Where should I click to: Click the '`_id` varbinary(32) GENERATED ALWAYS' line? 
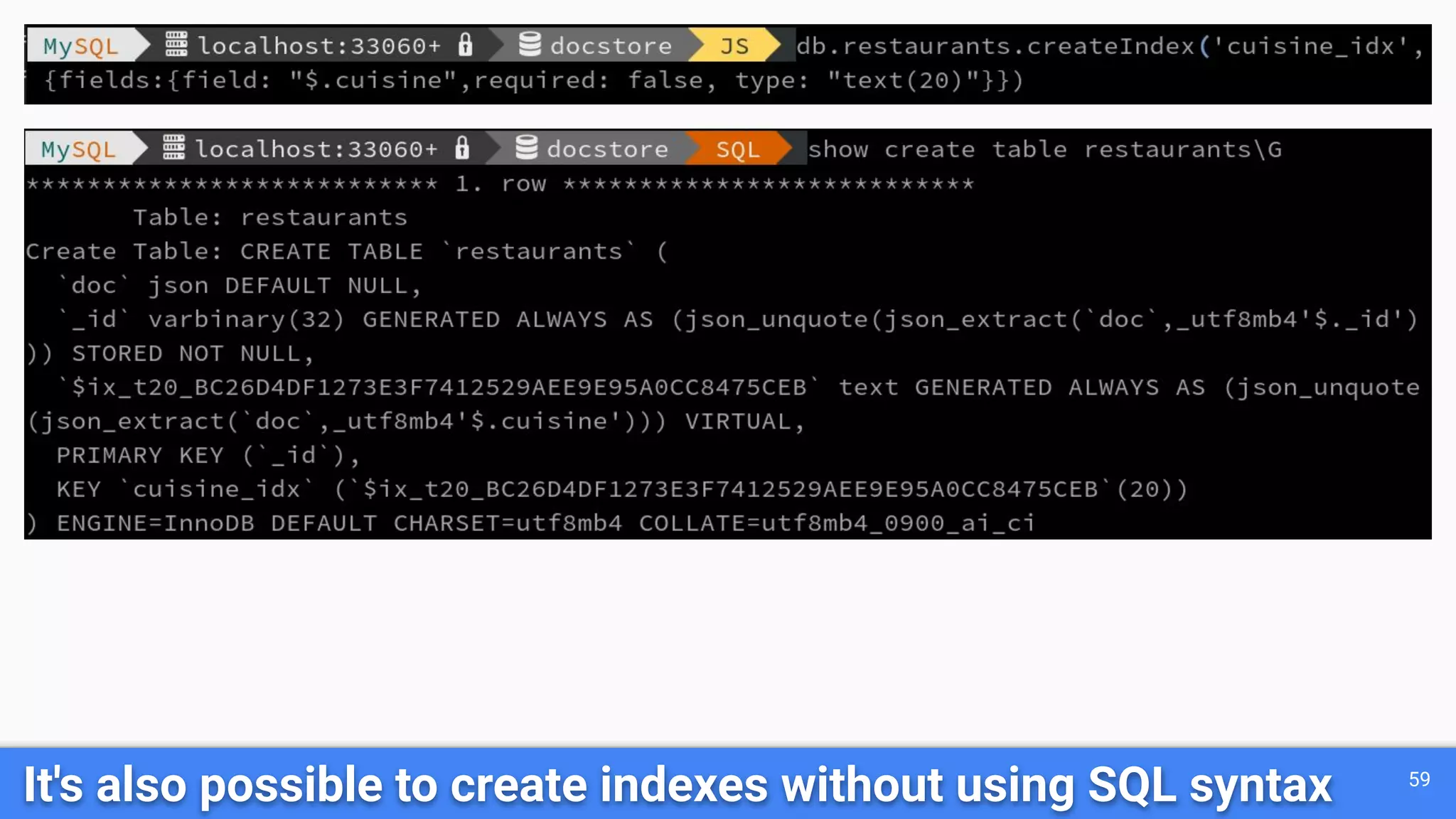pos(738,320)
